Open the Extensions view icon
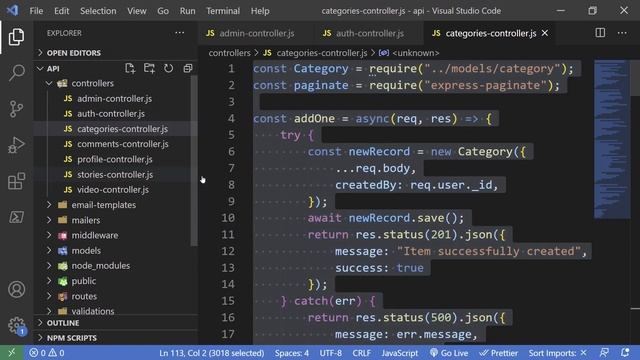Screen dimensions: 640x360 (16, 181)
